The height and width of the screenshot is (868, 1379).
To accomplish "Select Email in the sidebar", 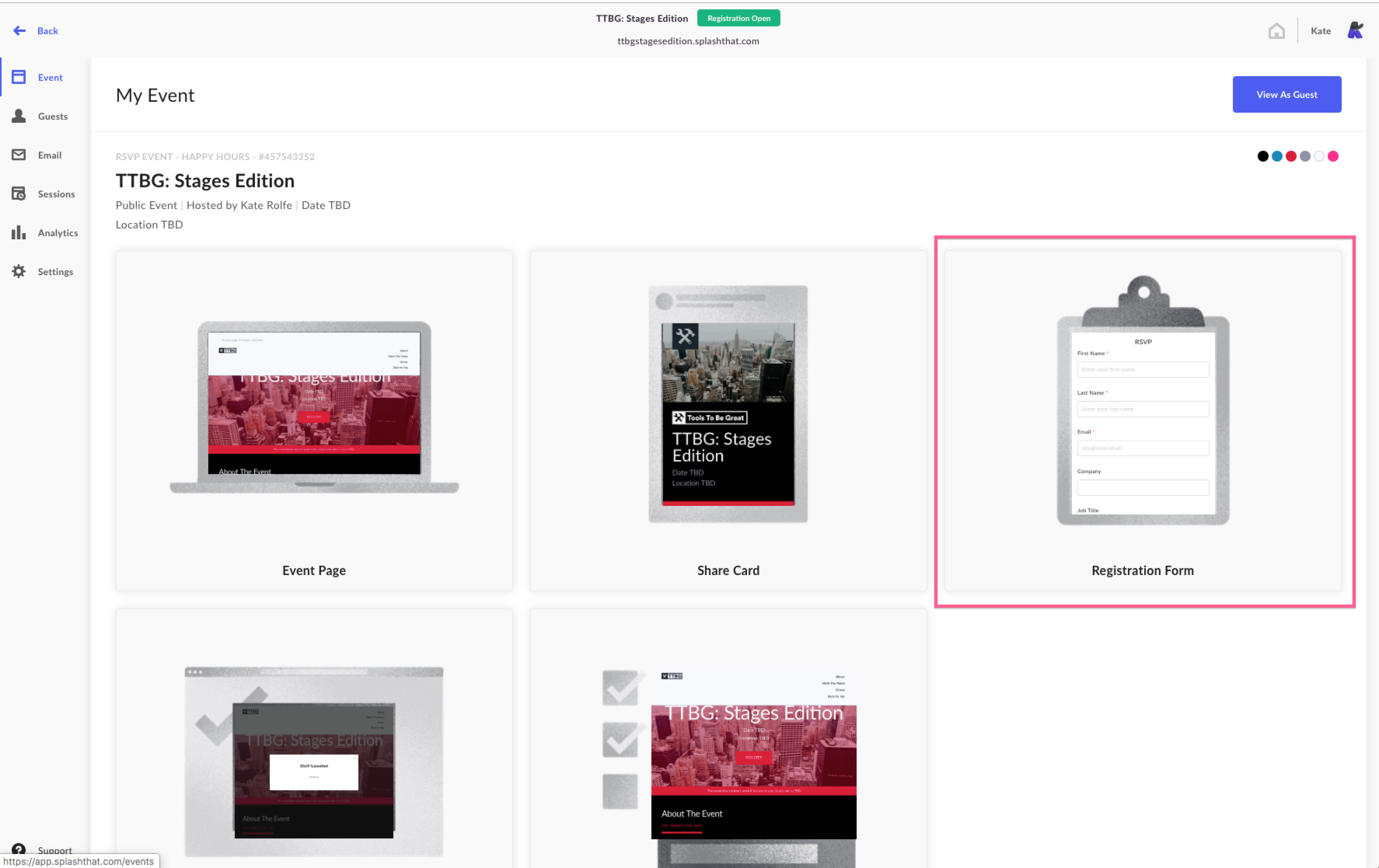I will [50, 155].
